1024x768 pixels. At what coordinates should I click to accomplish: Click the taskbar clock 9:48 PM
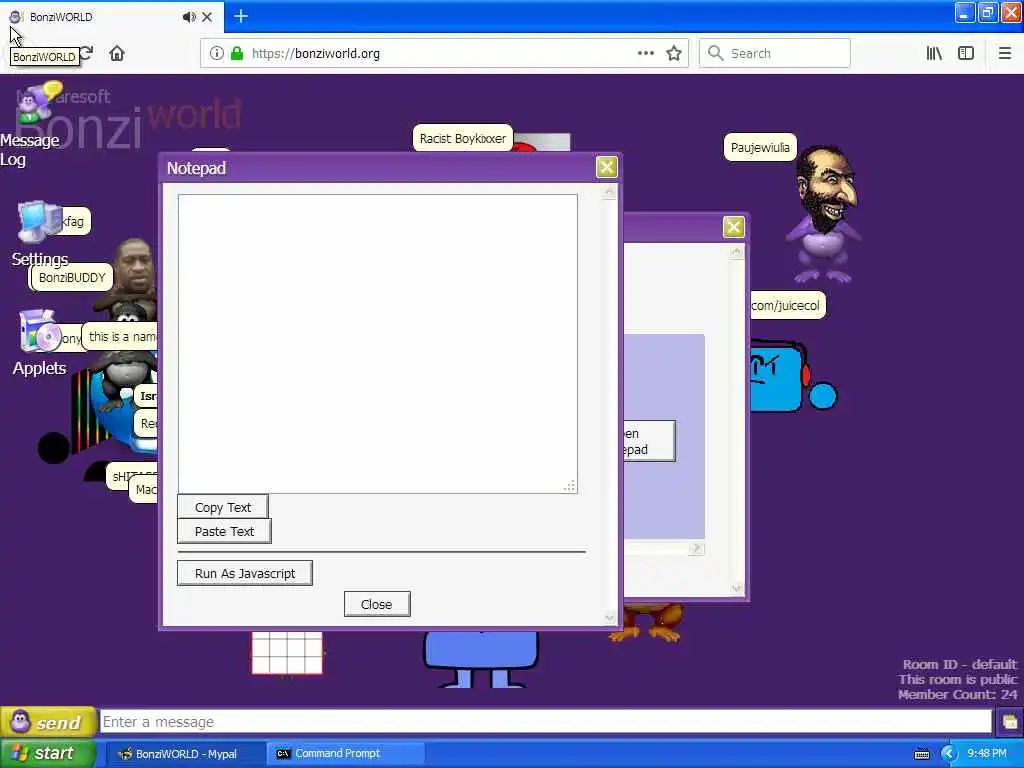[x=987, y=754]
